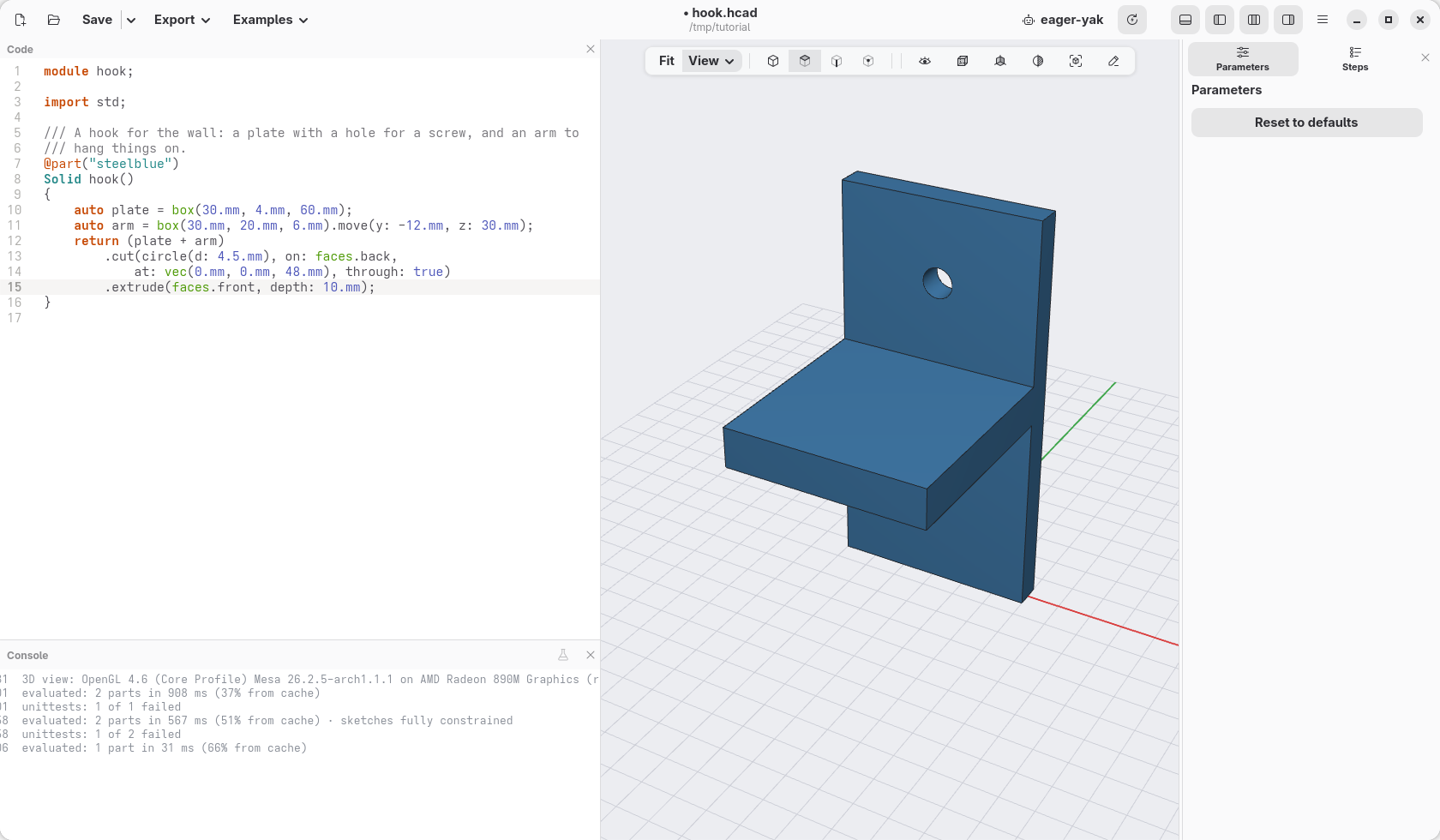This screenshot has width=1440, height=840.
Task: Toggle the eye visibility icon in viewport toolbar
Action: tap(925, 61)
